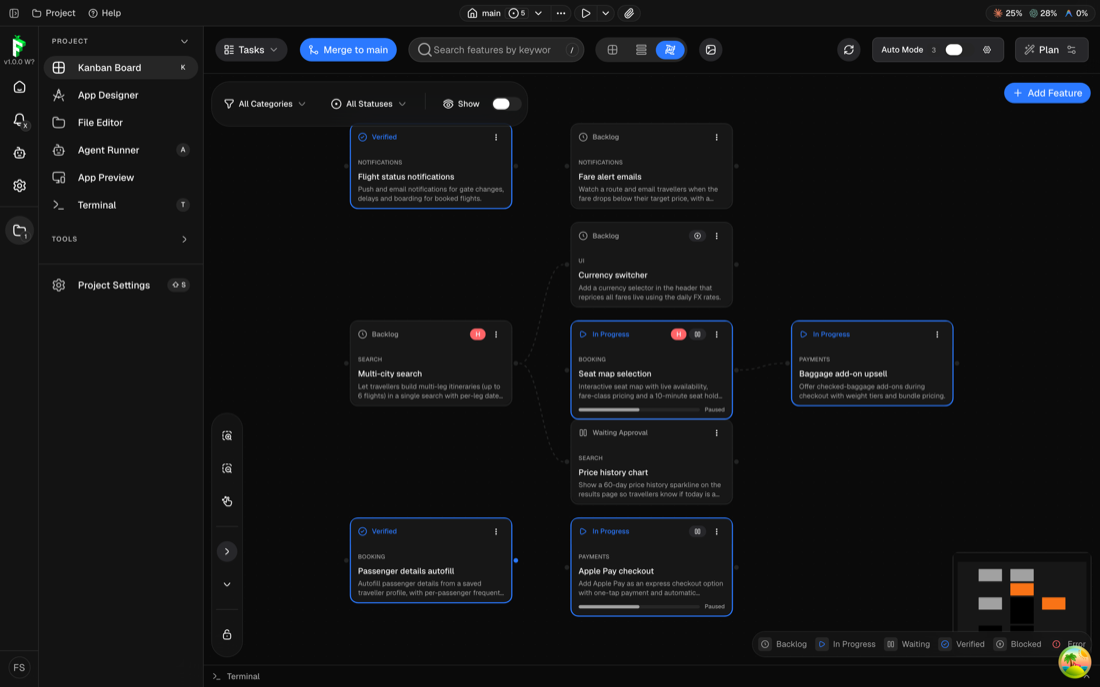Screen dimensions: 1100x687
Task: Switch to the graph view icon
Action: coord(670,50)
